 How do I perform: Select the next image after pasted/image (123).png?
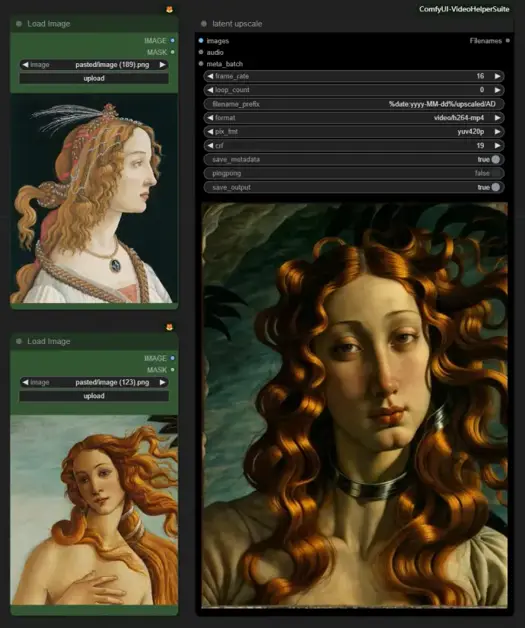[x=162, y=382]
